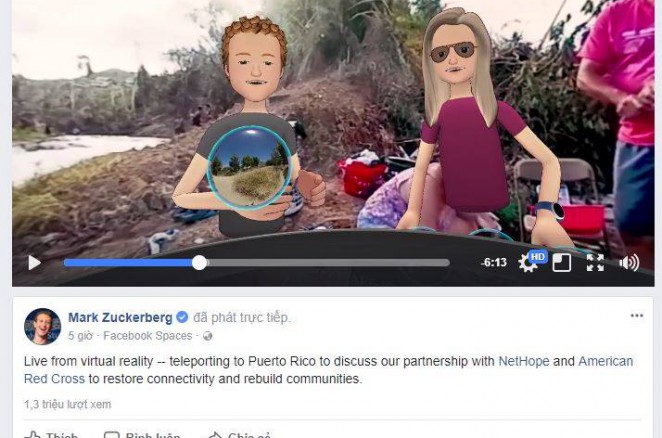Open the public audience globe selector
This screenshot has width=662, height=438.
(207, 336)
